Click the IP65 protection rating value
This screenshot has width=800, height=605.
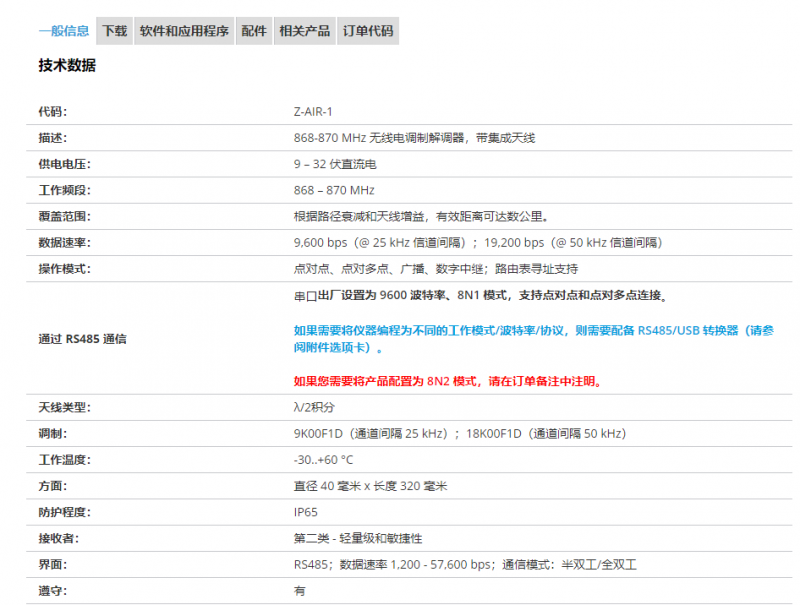pyautogui.click(x=305, y=512)
